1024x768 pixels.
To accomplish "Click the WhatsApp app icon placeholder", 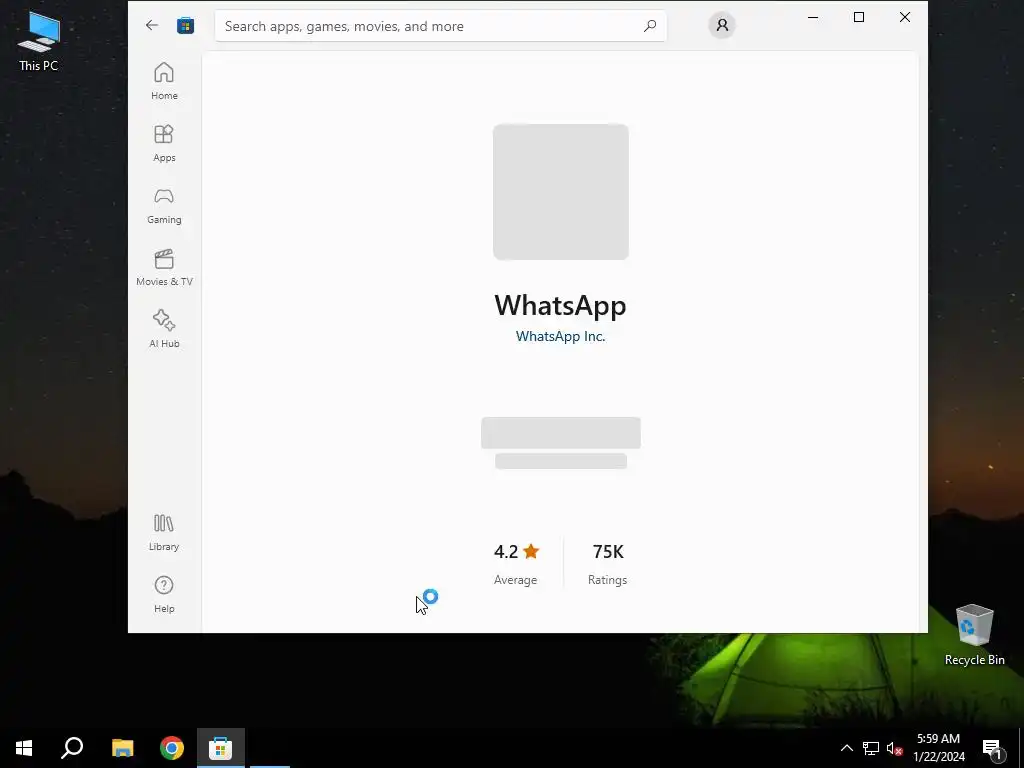I will (561, 192).
